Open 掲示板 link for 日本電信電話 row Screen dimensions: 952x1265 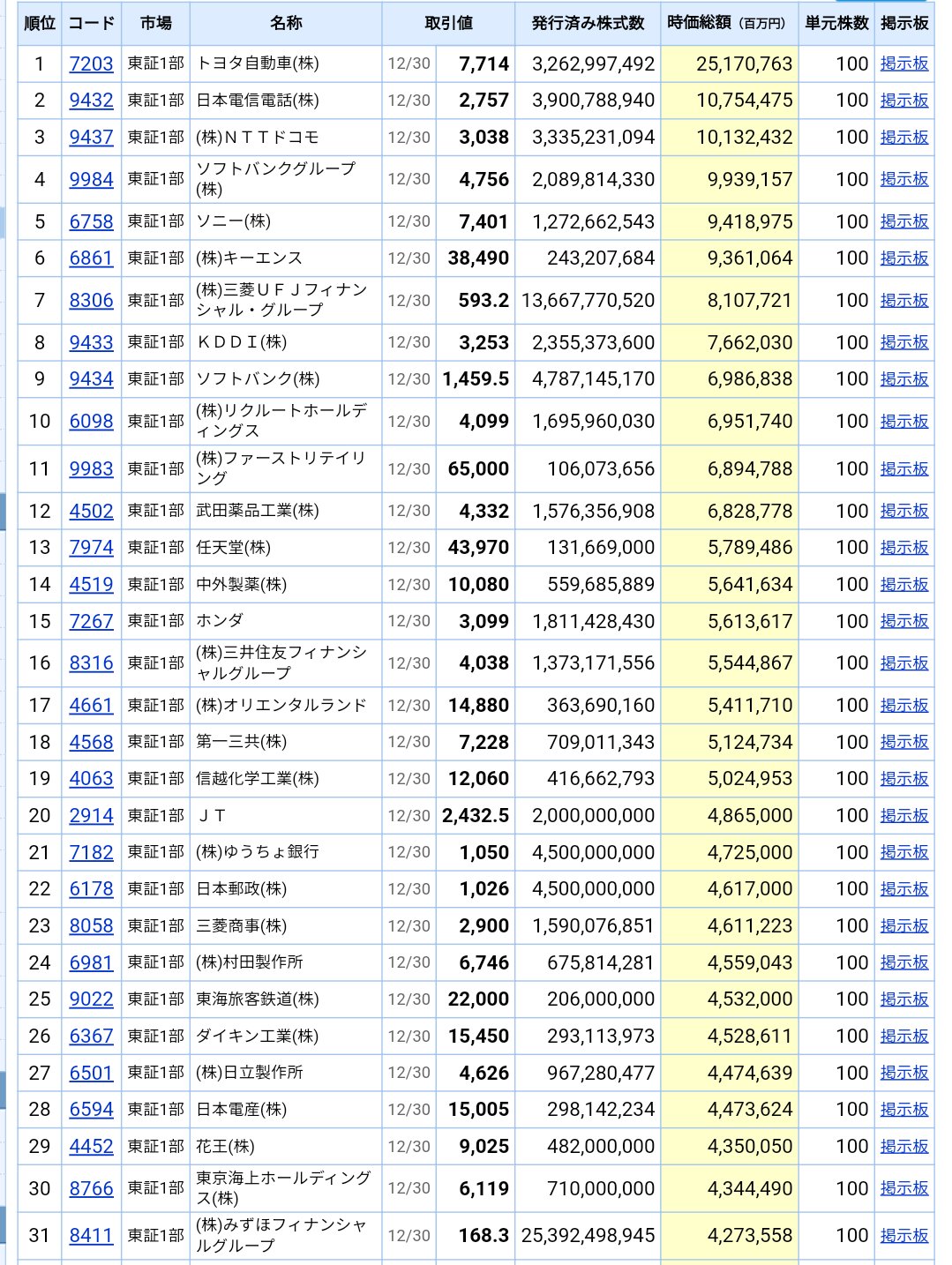pyautogui.click(x=904, y=101)
